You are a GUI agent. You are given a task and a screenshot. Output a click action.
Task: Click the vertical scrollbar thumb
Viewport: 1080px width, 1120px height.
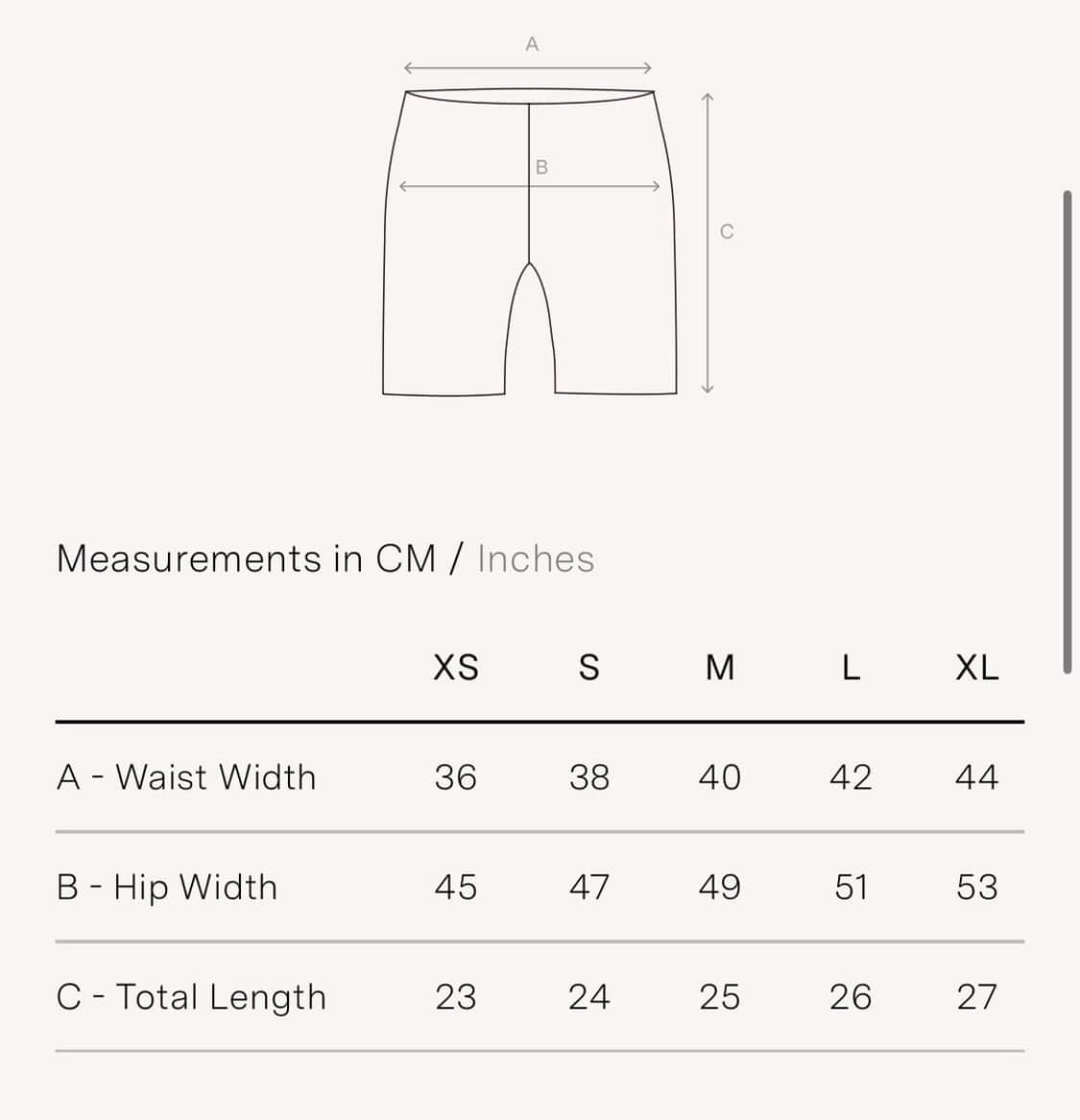point(1068,432)
